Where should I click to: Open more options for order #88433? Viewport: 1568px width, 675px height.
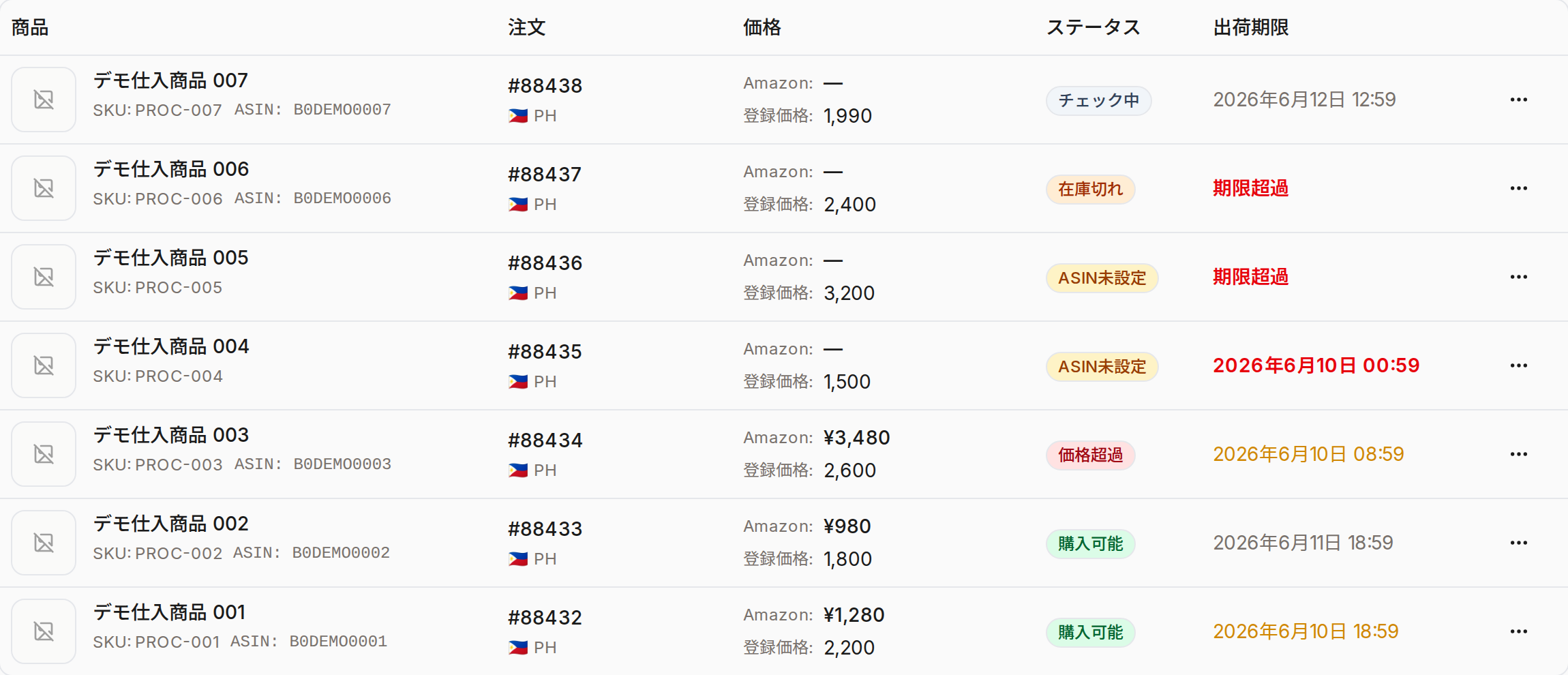(x=1518, y=543)
